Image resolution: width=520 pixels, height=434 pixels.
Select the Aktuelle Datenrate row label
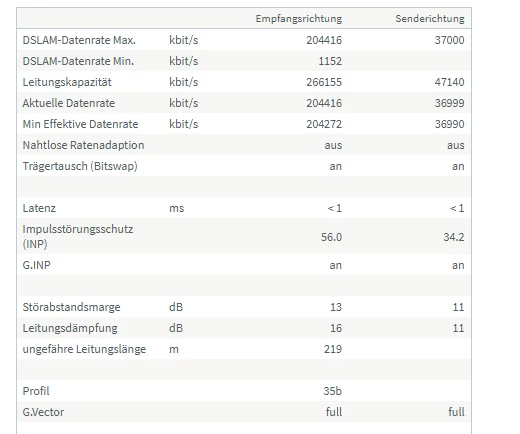(x=69, y=103)
